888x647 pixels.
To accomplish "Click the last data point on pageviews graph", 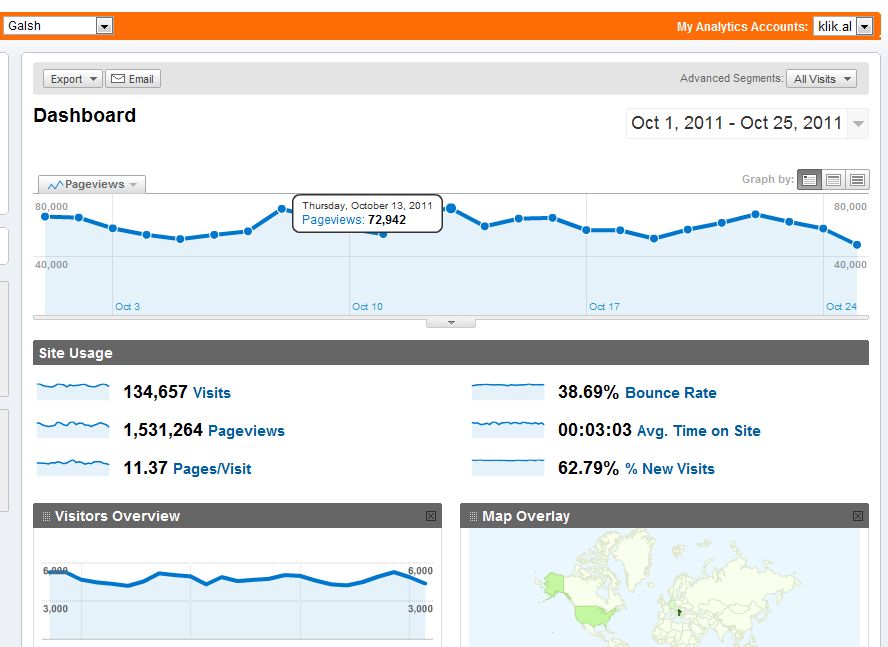I will [857, 245].
